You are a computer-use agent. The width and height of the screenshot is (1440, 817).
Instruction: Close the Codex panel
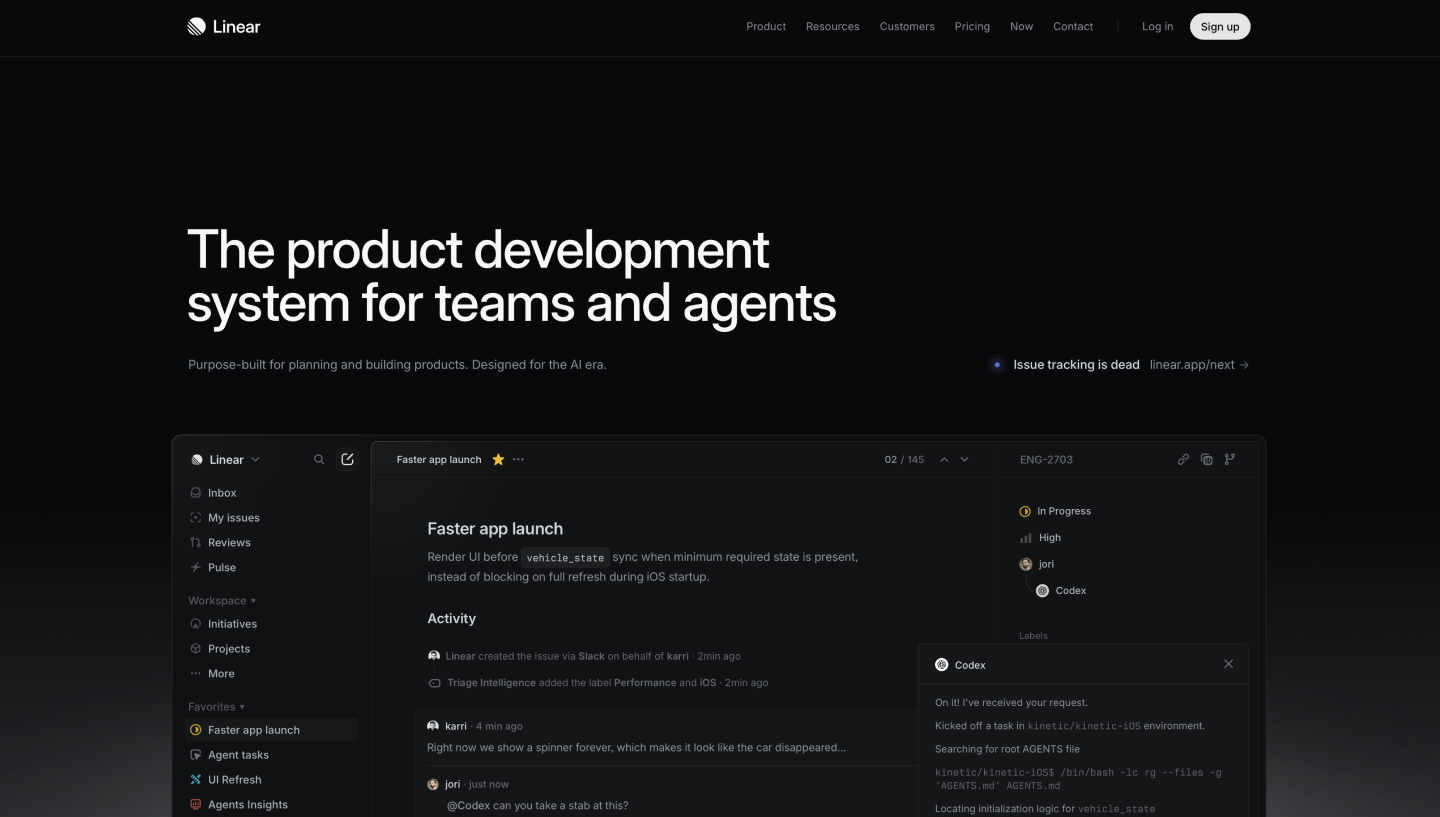[x=1229, y=664]
